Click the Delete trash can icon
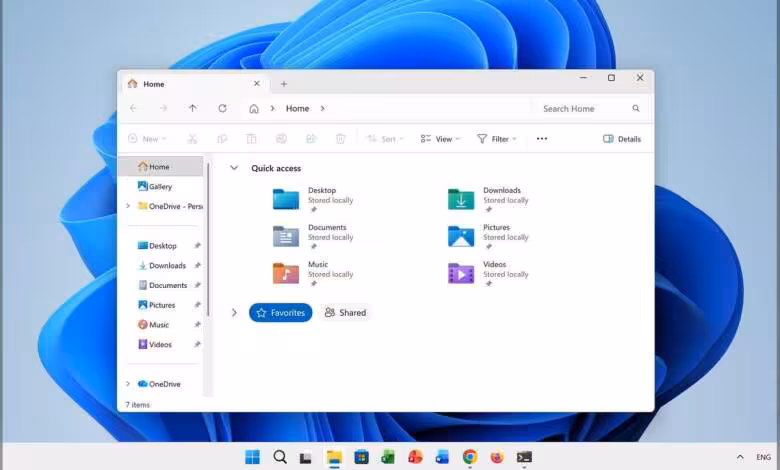 coord(341,139)
